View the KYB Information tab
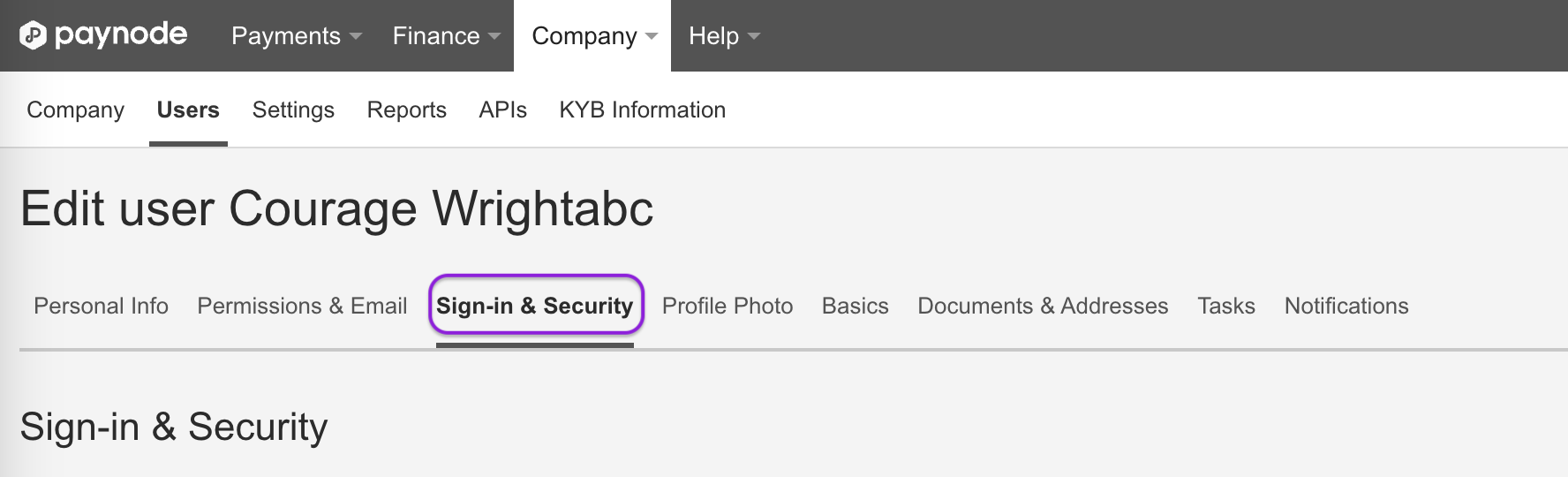Viewport: 1568px width, 477px height. point(642,110)
